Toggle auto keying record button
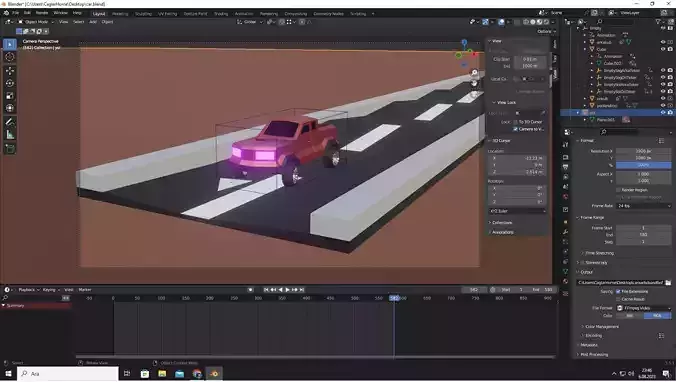 [250, 290]
